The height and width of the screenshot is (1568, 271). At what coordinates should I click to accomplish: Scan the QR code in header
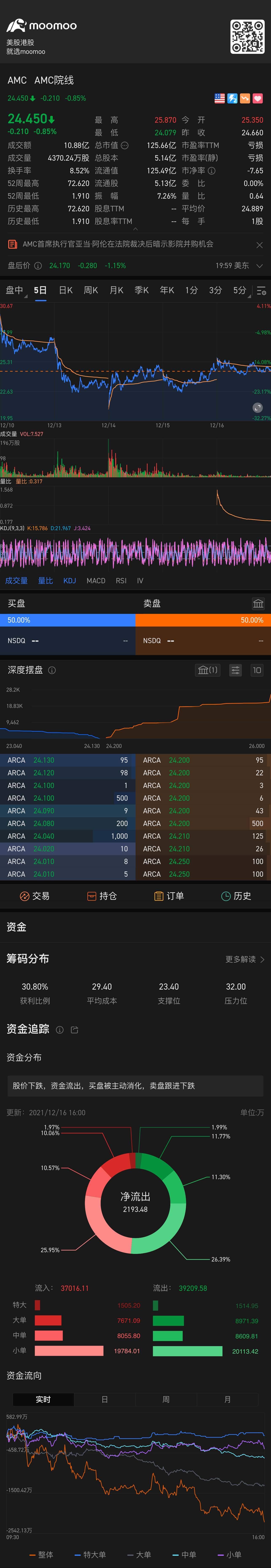click(x=247, y=37)
